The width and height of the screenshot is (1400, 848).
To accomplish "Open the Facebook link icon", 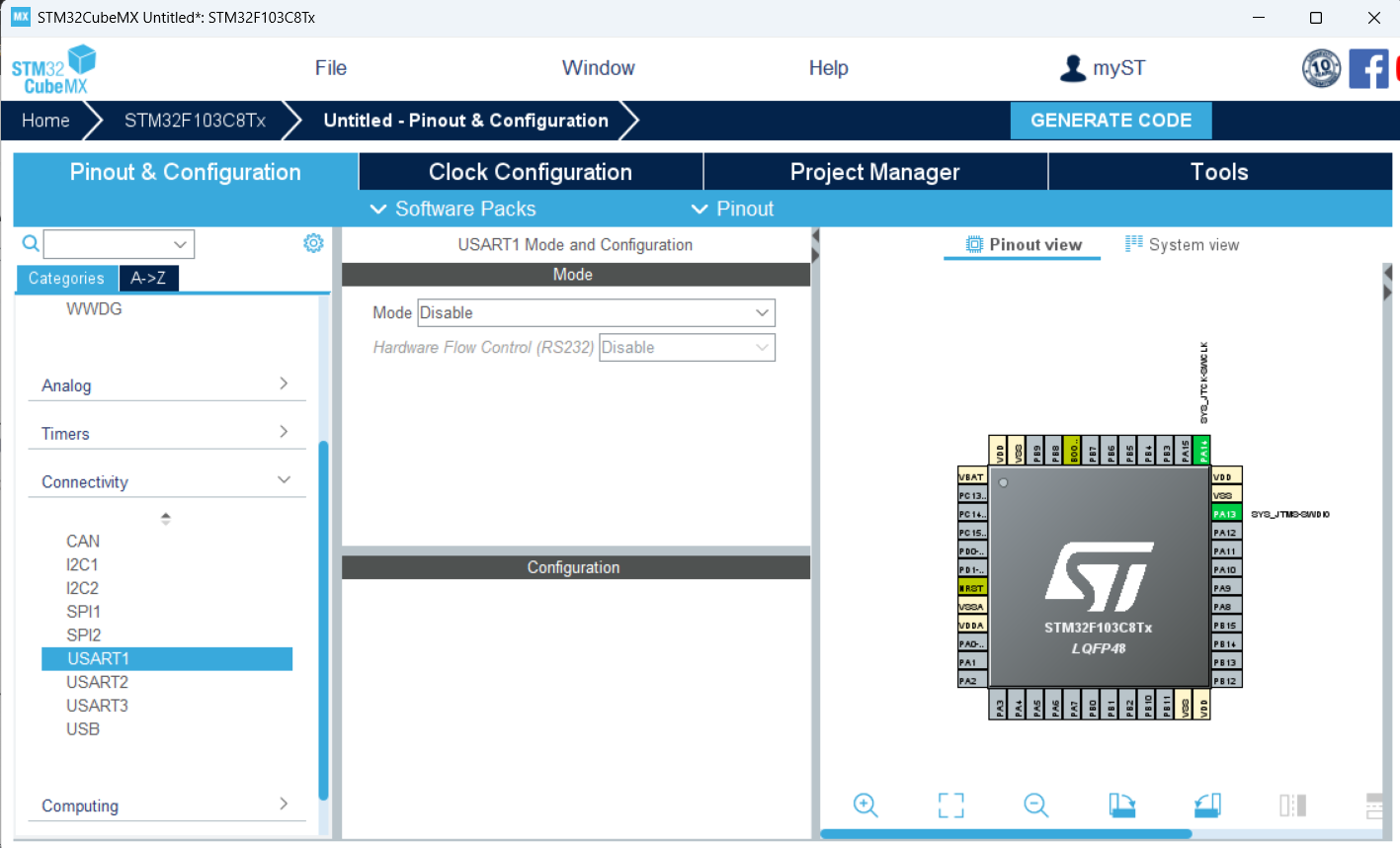I will point(1368,68).
